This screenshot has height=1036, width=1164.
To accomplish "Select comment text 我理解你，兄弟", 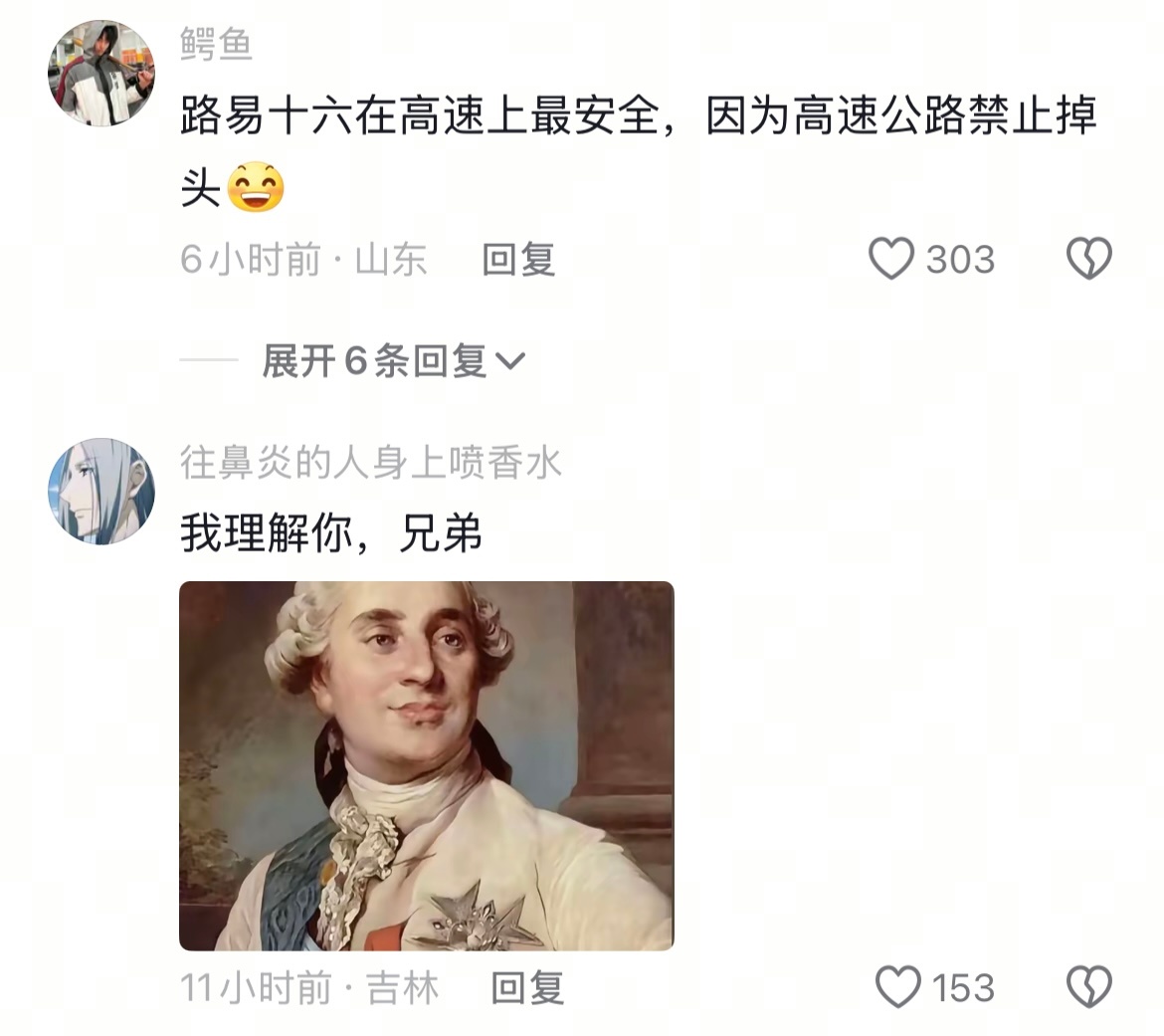I will click(331, 533).
